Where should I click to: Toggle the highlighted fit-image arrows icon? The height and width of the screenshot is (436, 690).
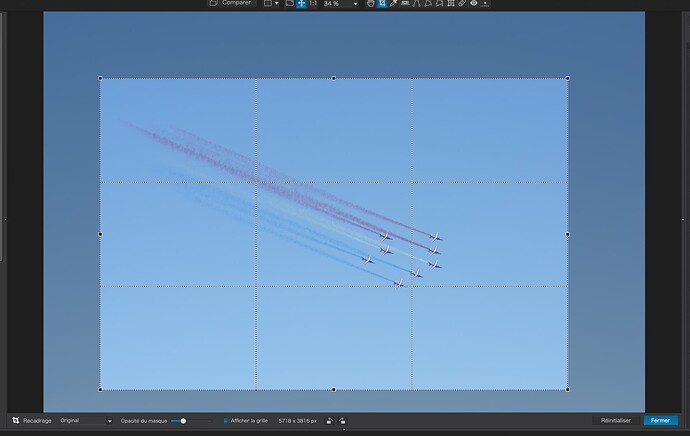301,3
